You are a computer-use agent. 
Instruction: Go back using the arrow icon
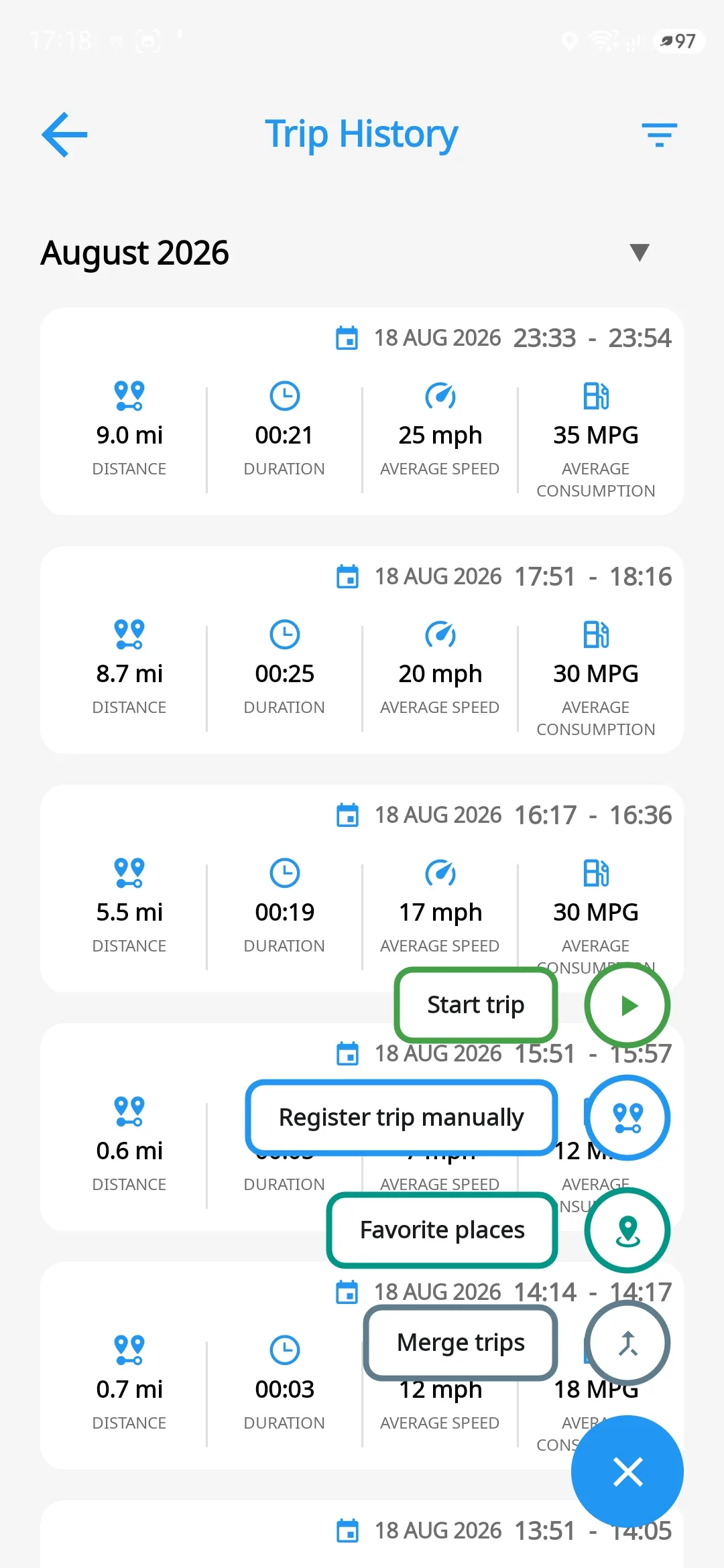coord(64,135)
